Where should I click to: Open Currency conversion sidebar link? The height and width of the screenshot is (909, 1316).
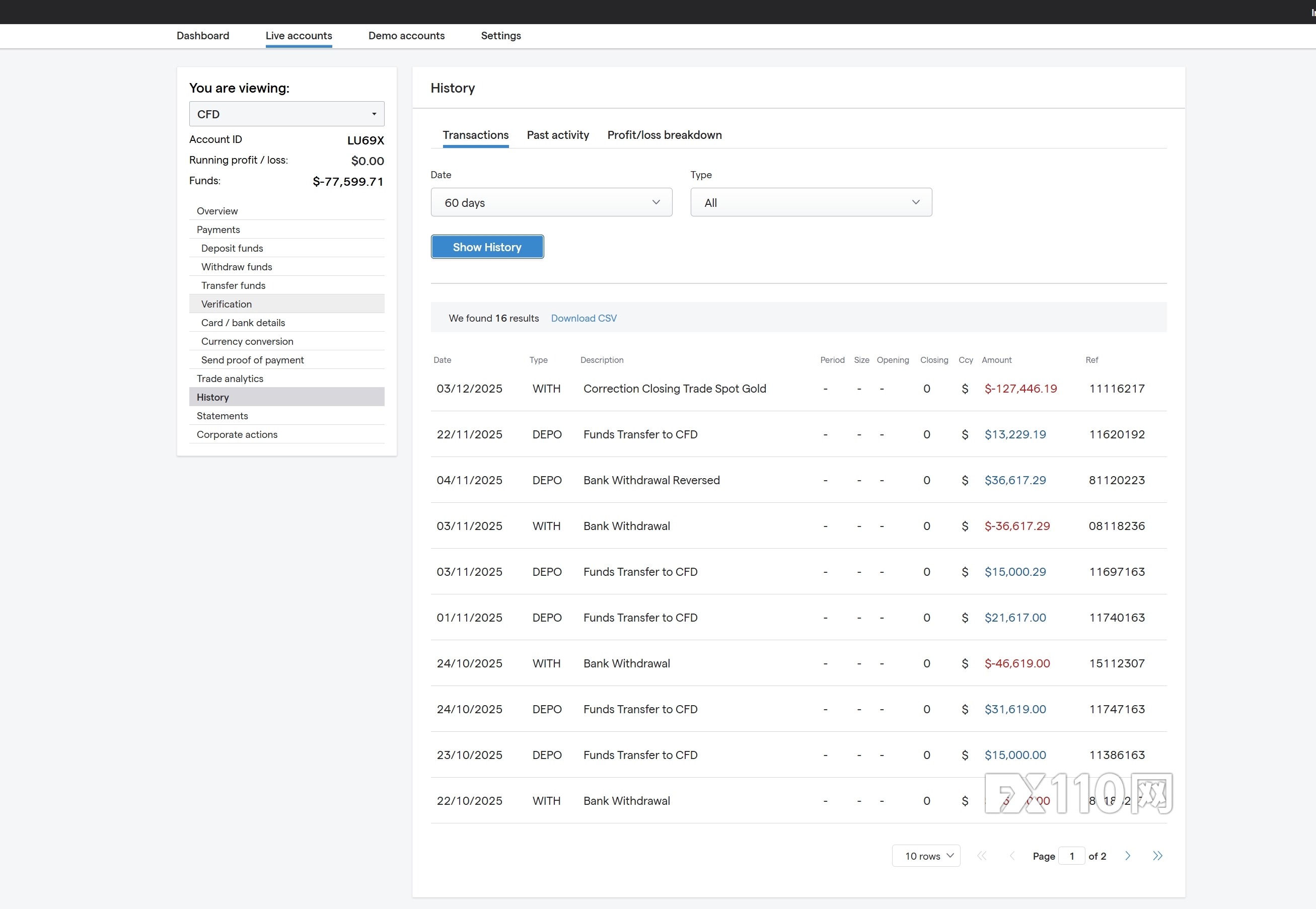click(x=247, y=341)
